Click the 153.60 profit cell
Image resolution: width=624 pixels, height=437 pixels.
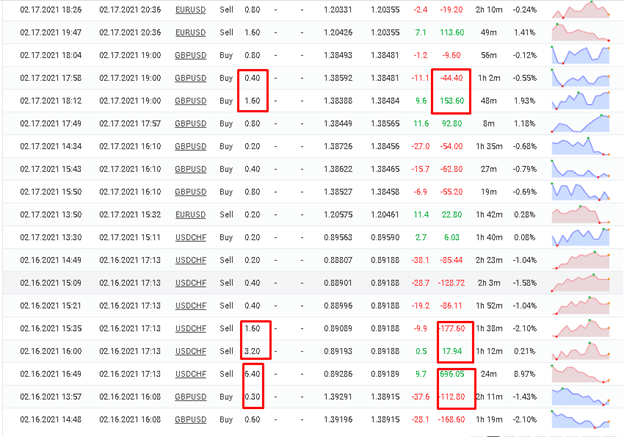[452, 101]
